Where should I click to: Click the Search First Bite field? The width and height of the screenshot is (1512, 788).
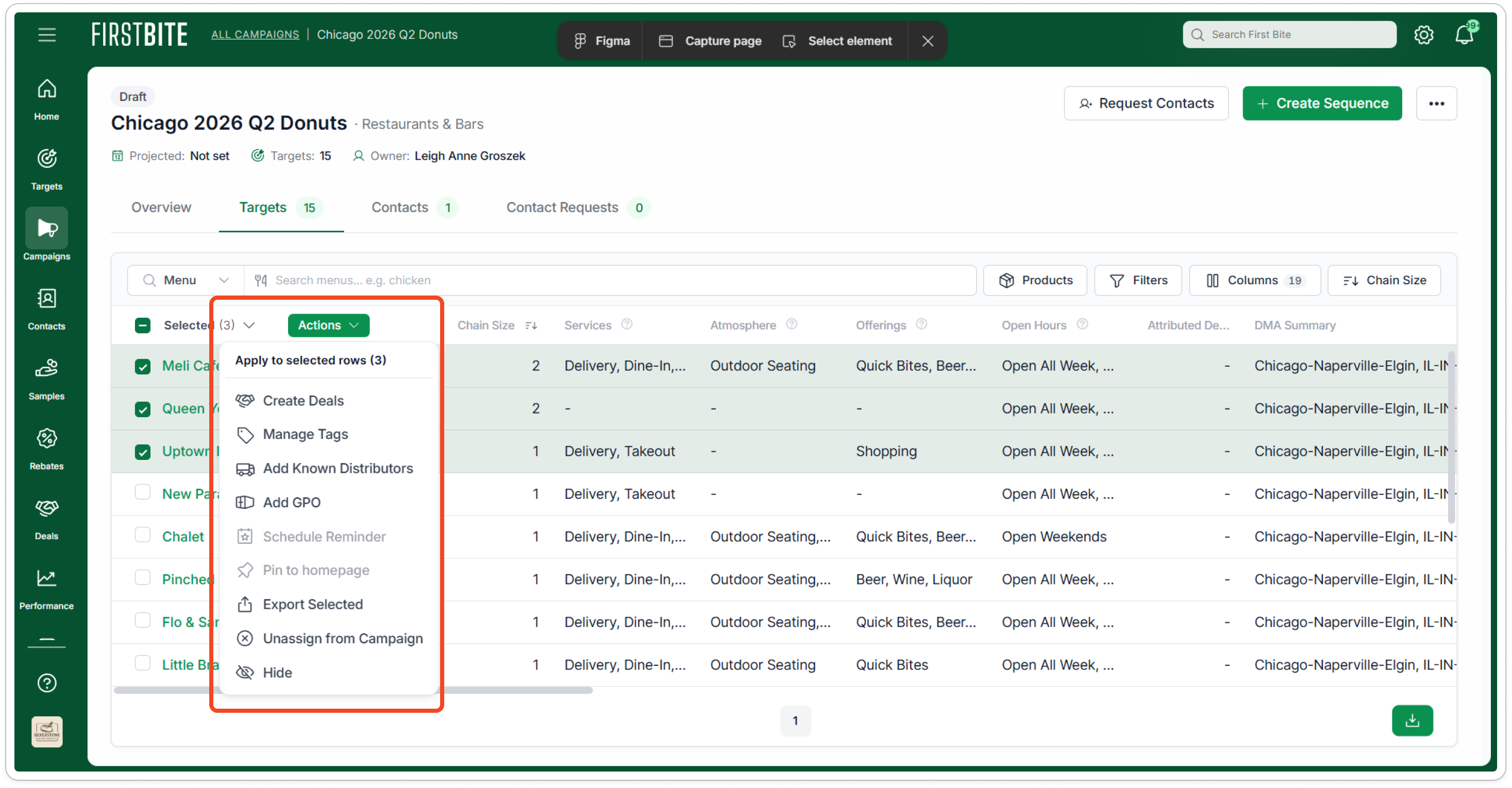click(1289, 35)
